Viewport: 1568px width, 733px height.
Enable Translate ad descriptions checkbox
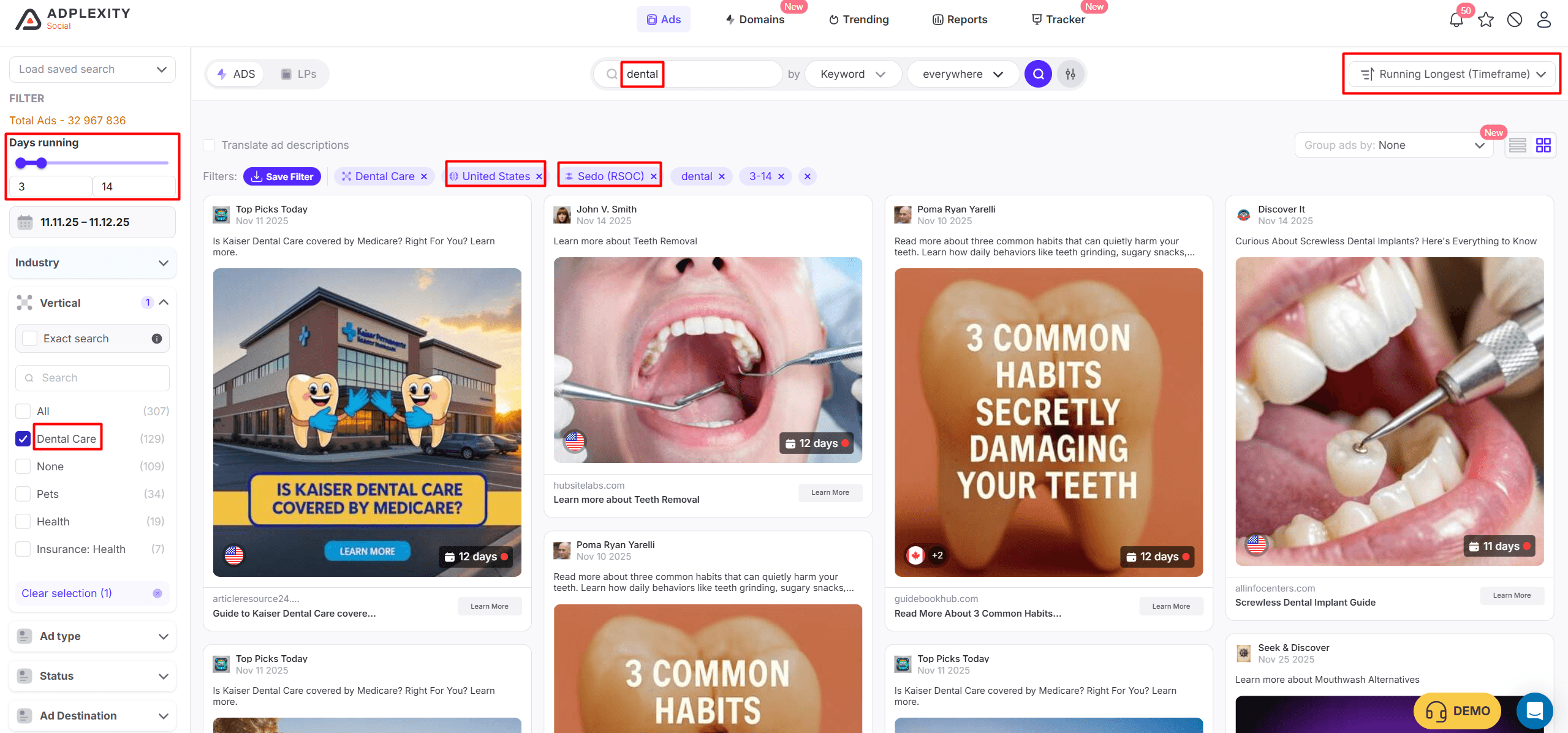click(x=209, y=145)
